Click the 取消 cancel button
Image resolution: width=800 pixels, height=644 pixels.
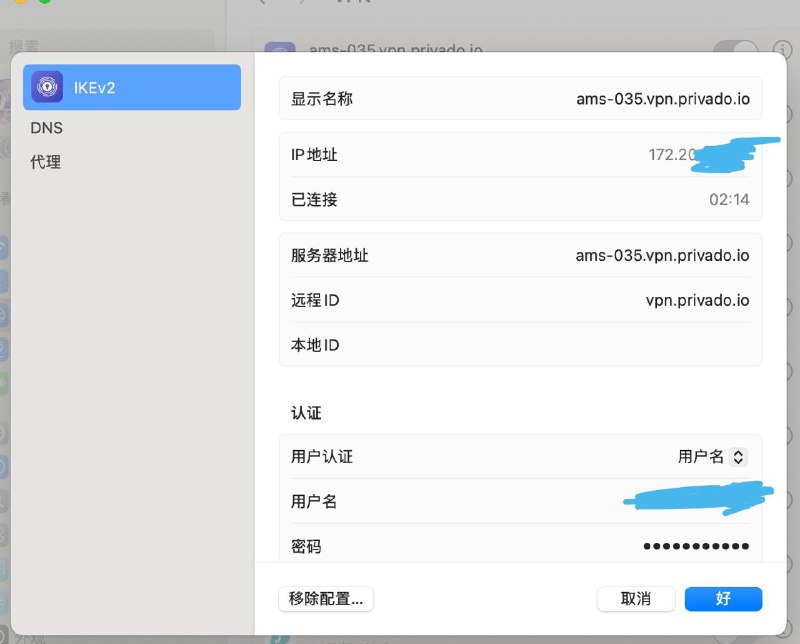(x=636, y=599)
